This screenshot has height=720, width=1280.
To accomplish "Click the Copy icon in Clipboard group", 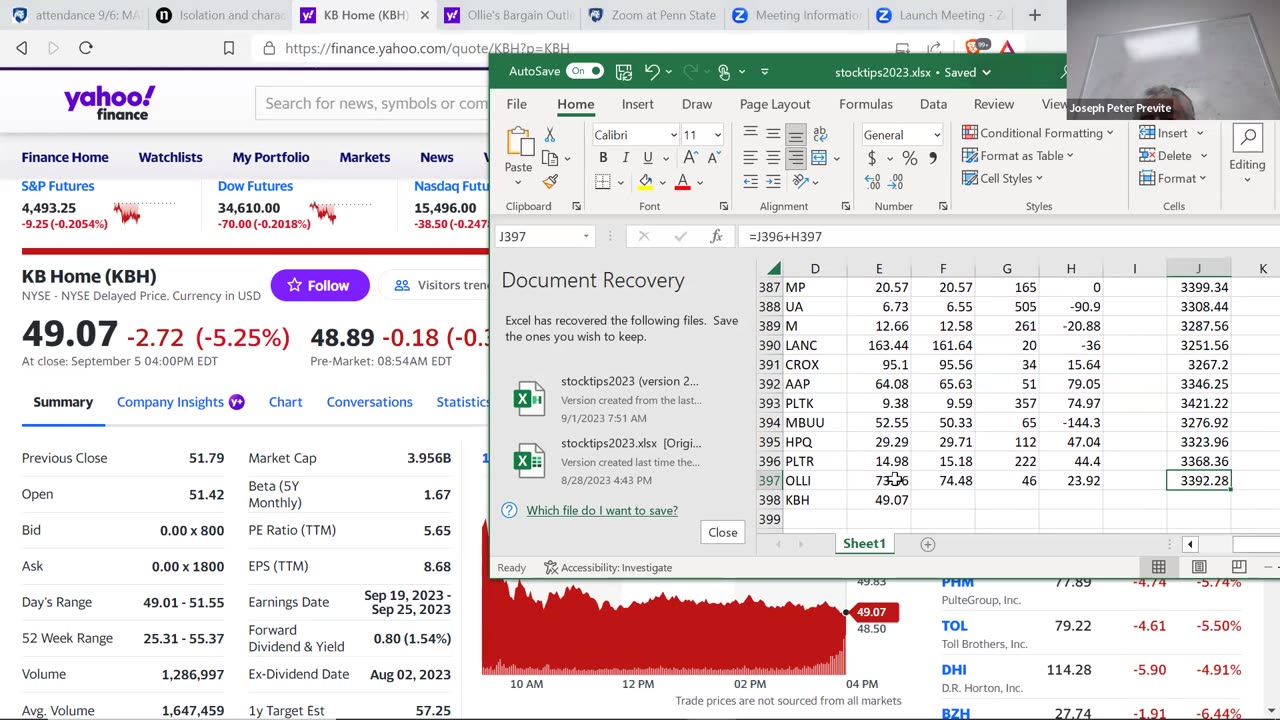I will point(549,158).
